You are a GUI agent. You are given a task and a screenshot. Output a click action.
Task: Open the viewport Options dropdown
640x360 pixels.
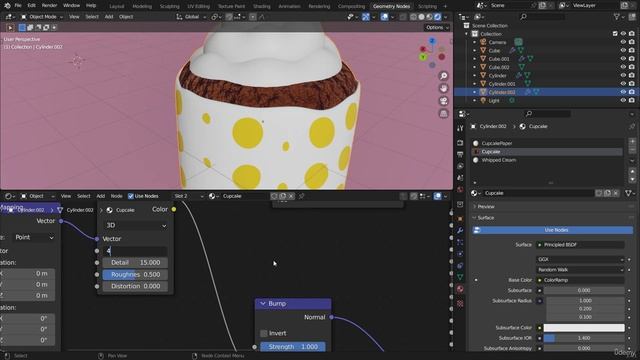pos(437,27)
